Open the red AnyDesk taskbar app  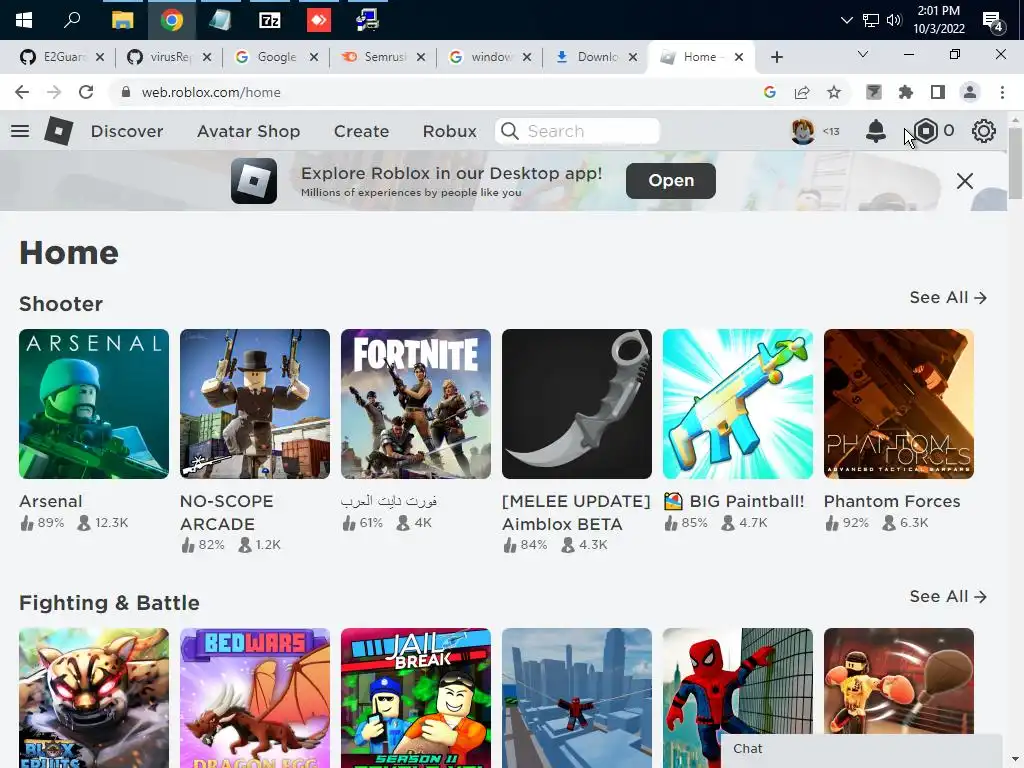pos(319,20)
